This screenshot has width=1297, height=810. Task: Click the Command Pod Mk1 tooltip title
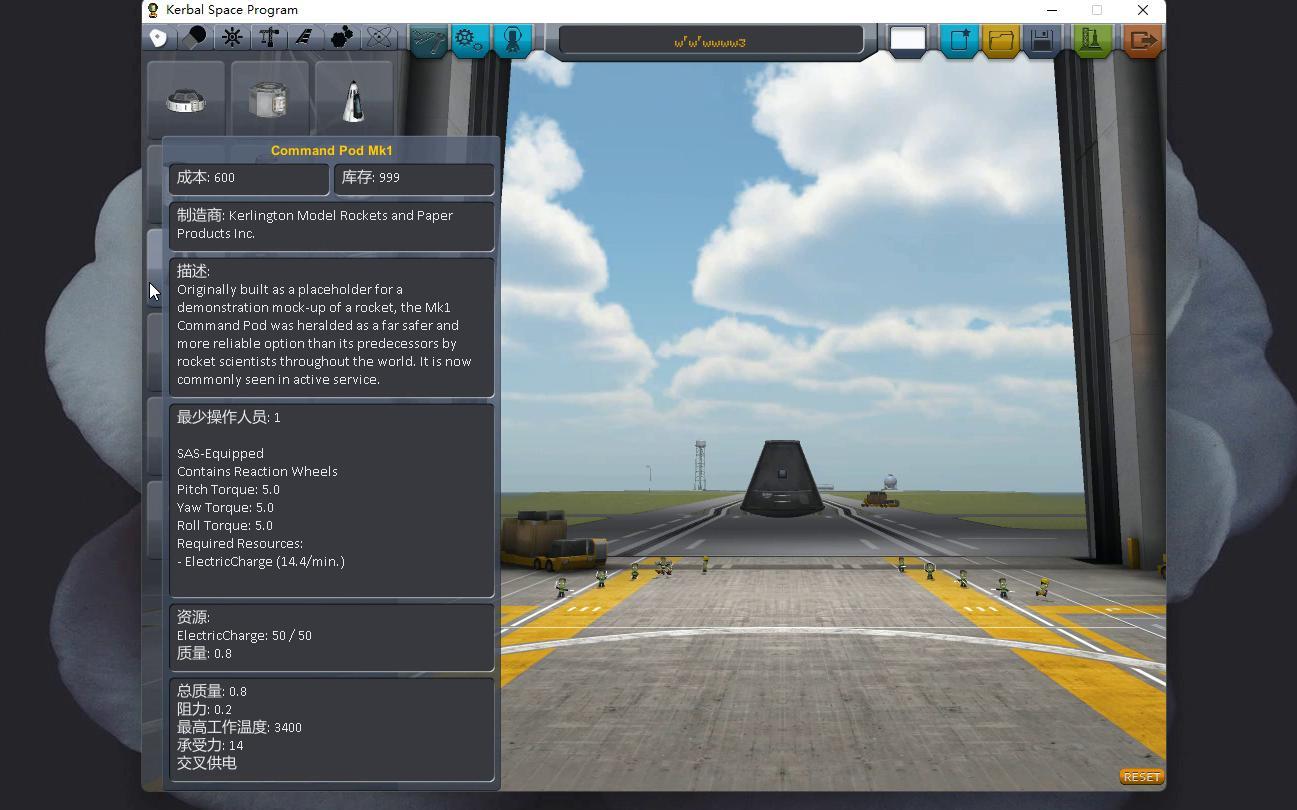coord(332,150)
